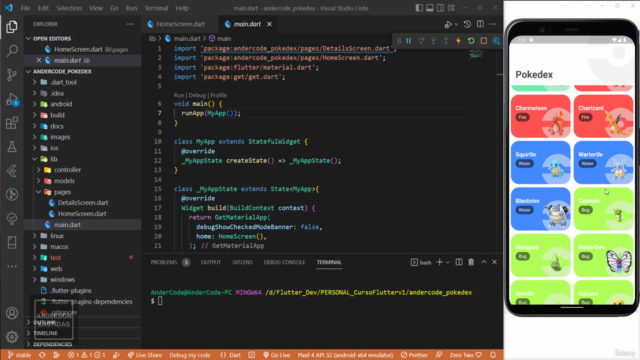Screen dimensions: 640x360
Task: Open editor More Actions ellipsis
Action: [x=493, y=24]
